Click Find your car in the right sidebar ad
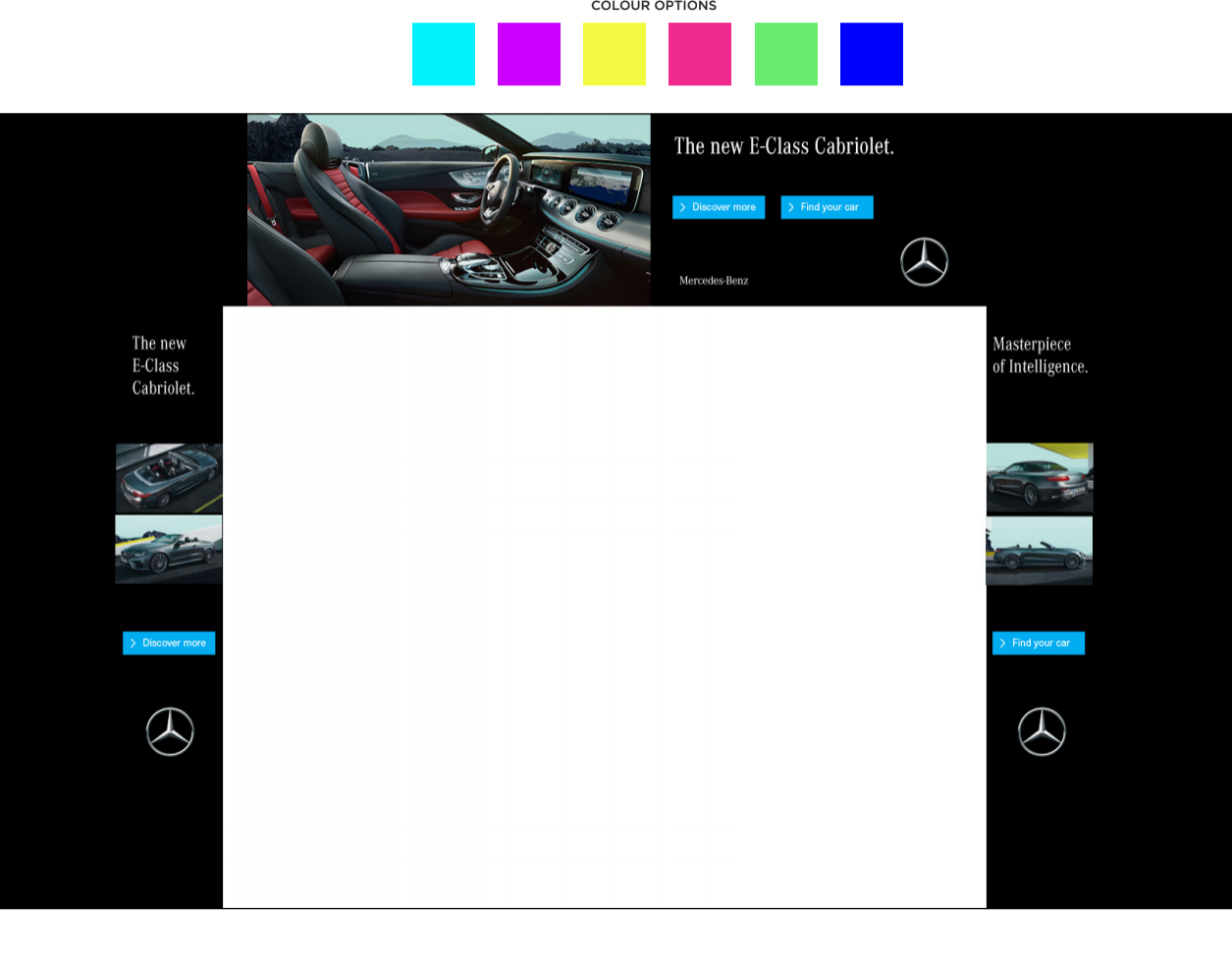This screenshot has height=964, width=1232. click(x=1039, y=643)
